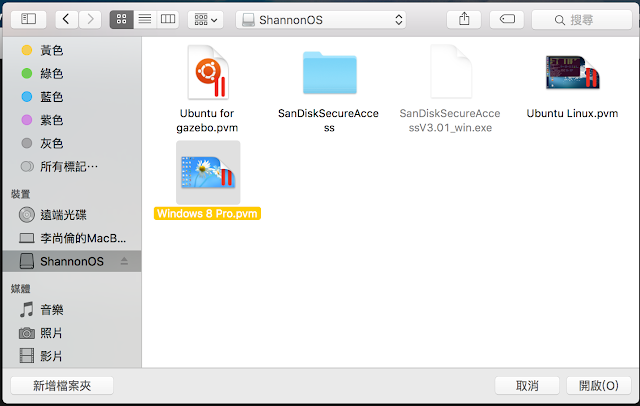Open 李尚倫的MacB... in sidebar
Screen dimensions: 640x406
coord(73,238)
